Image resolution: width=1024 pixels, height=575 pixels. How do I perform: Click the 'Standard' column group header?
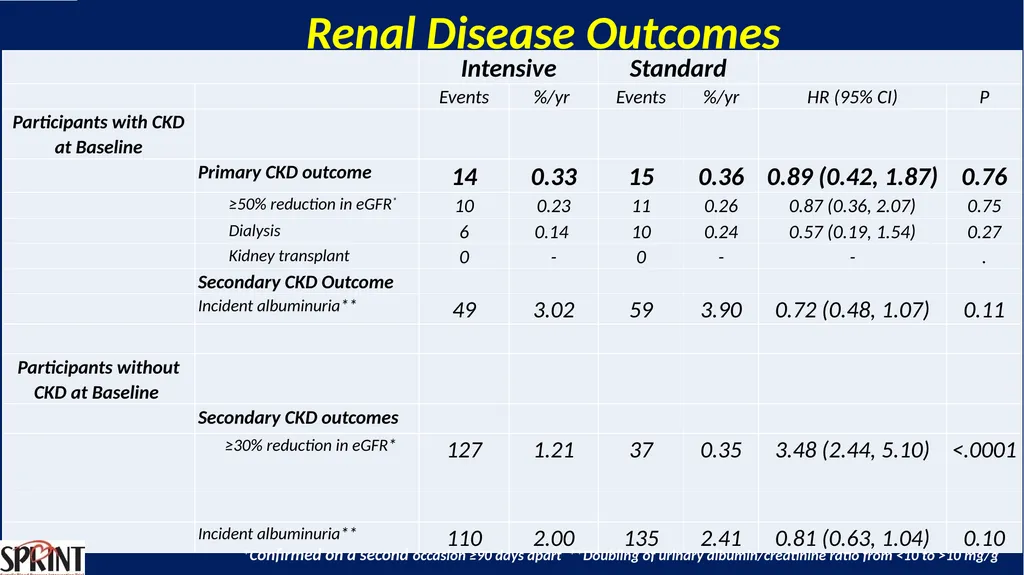tap(678, 68)
